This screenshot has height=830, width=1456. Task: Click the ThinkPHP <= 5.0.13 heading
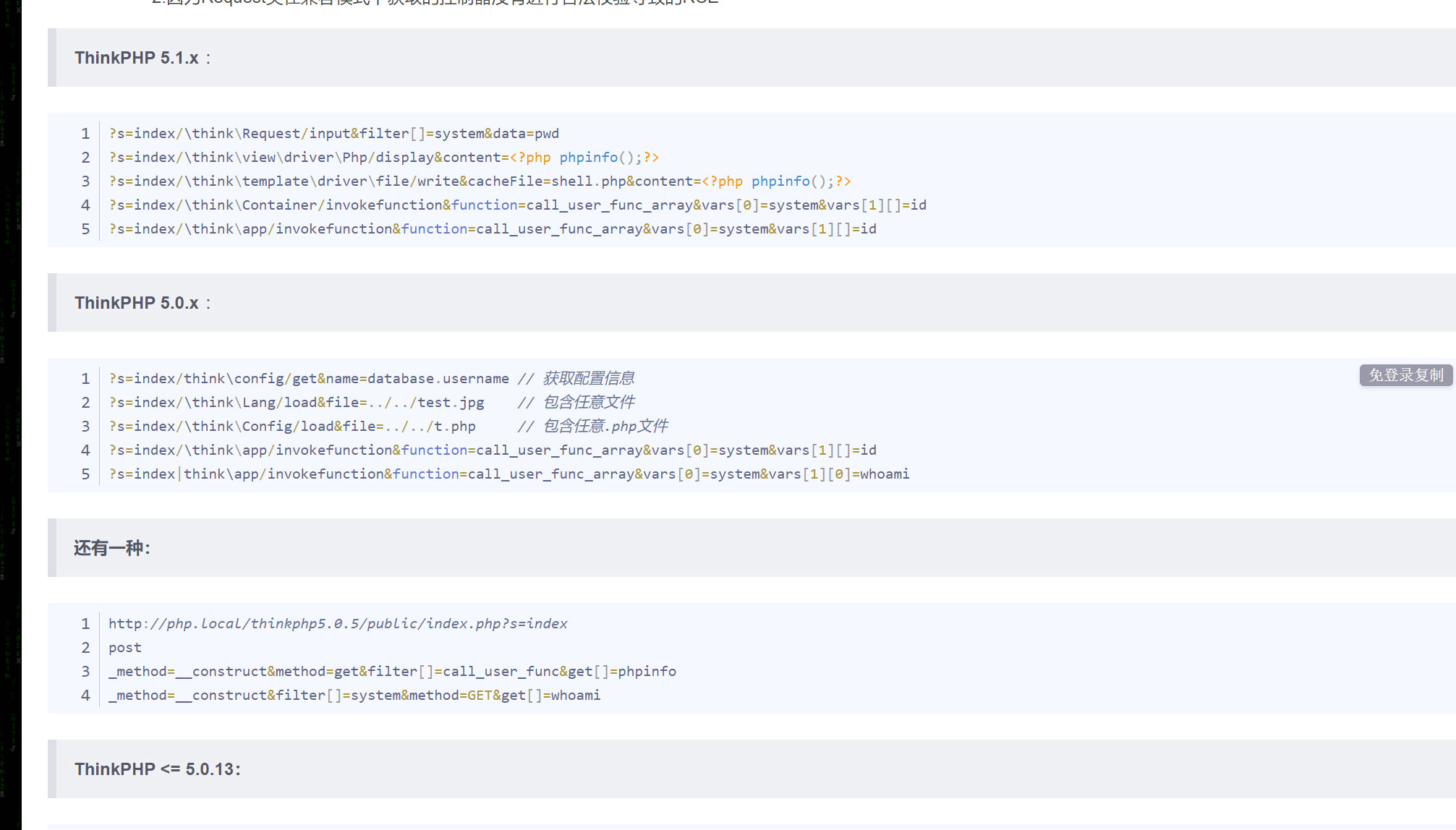pos(157,769)
